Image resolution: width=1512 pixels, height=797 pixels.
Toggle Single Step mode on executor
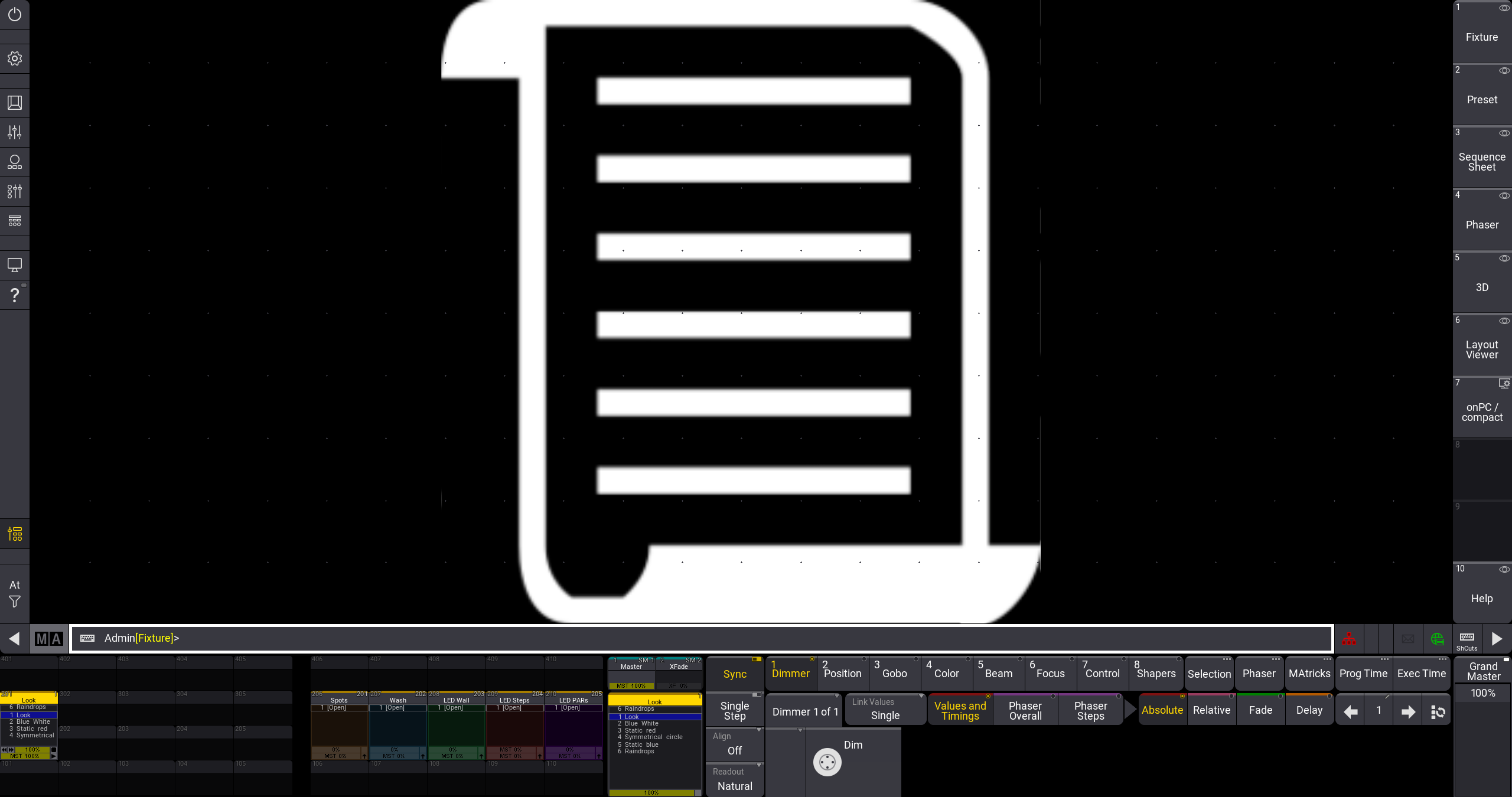coord(735,711)
